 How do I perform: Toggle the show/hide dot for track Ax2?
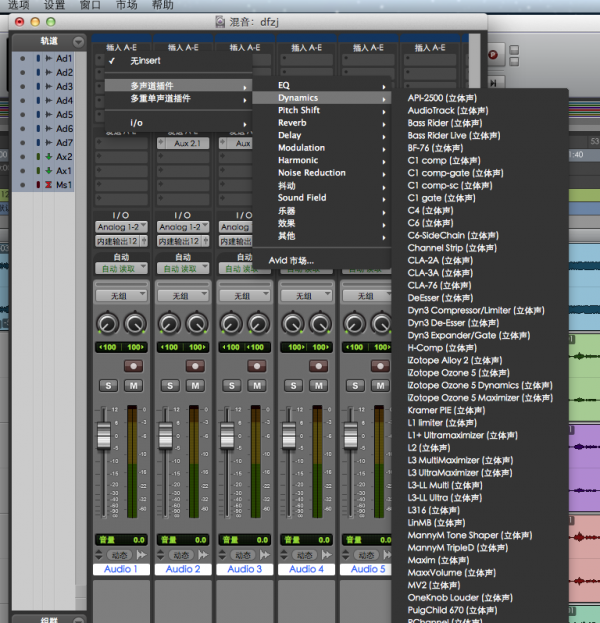[23, 157]
